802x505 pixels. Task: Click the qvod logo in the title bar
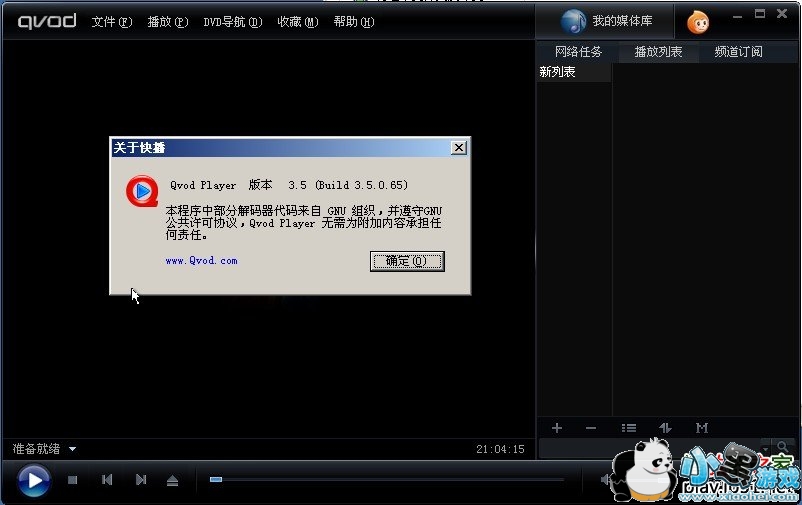point(47,21)
